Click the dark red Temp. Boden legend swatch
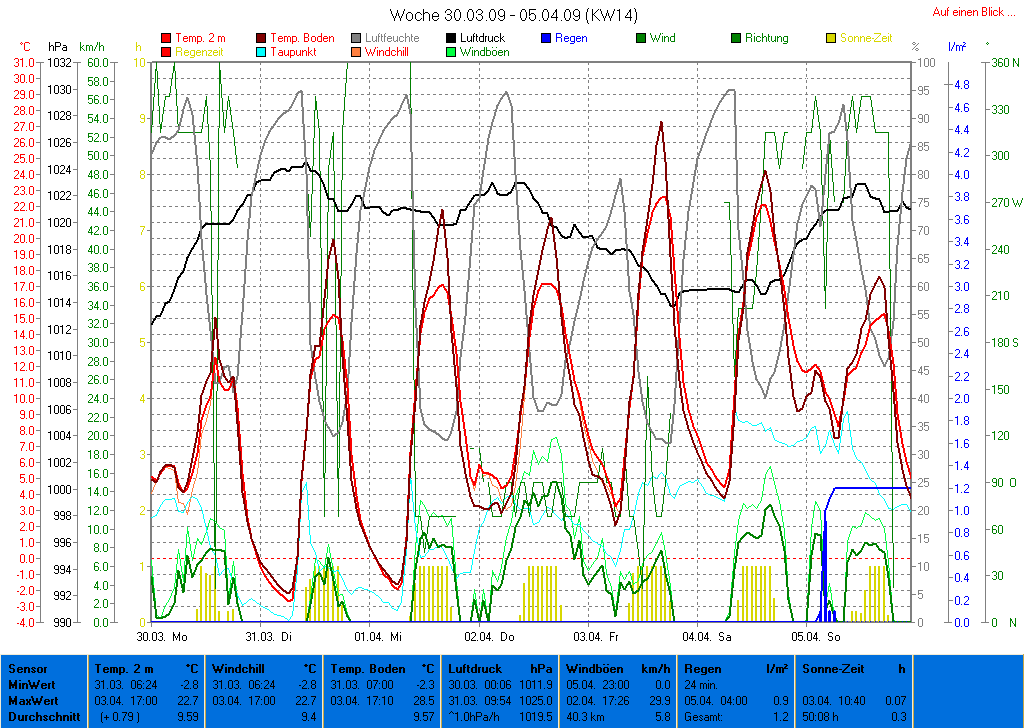Image resolution: width=1024 pixels, height=728 pixels. point(262,39)
